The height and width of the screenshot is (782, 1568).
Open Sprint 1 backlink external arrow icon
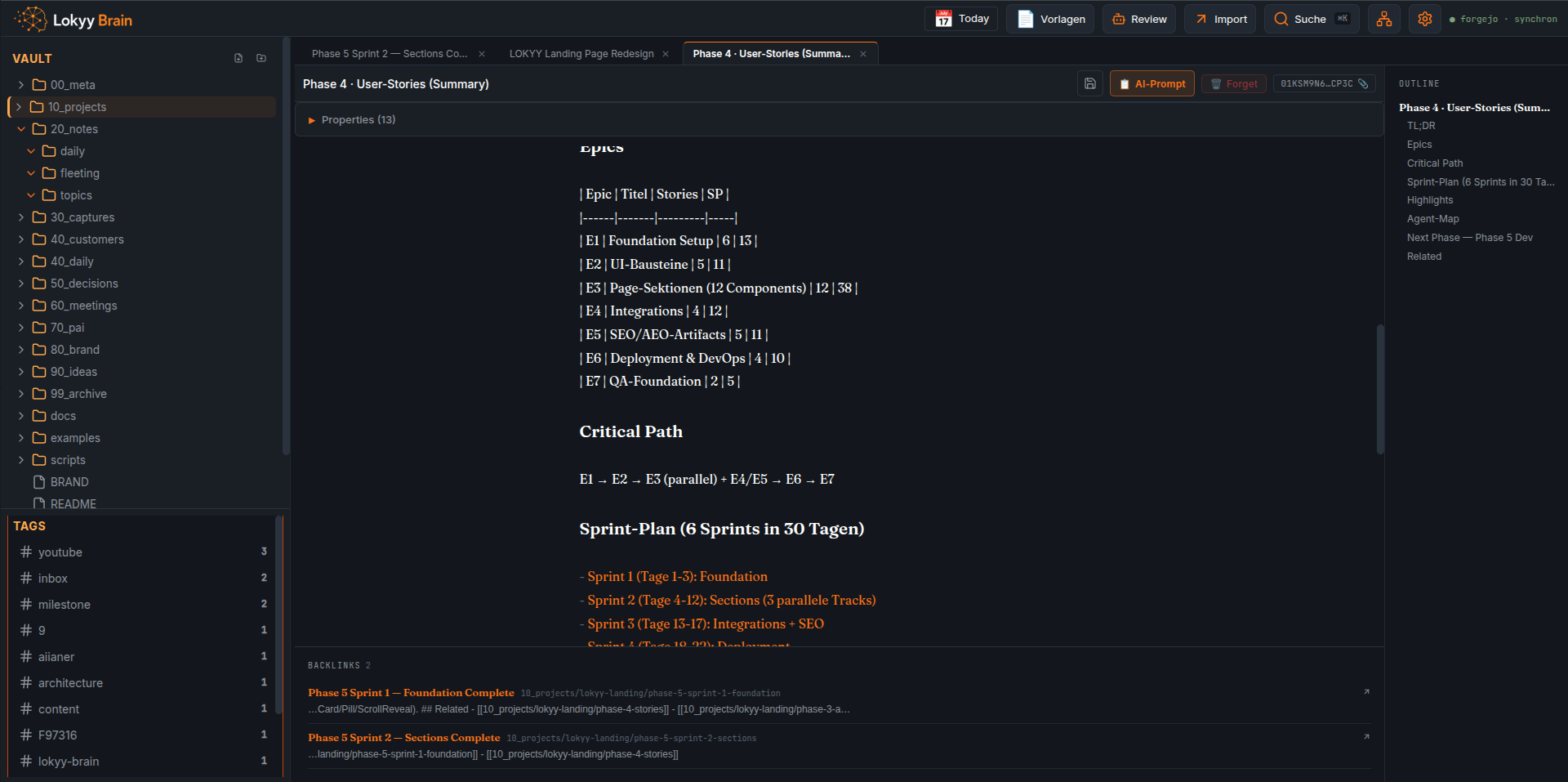pyautogui.click(x=1366, y=692)
